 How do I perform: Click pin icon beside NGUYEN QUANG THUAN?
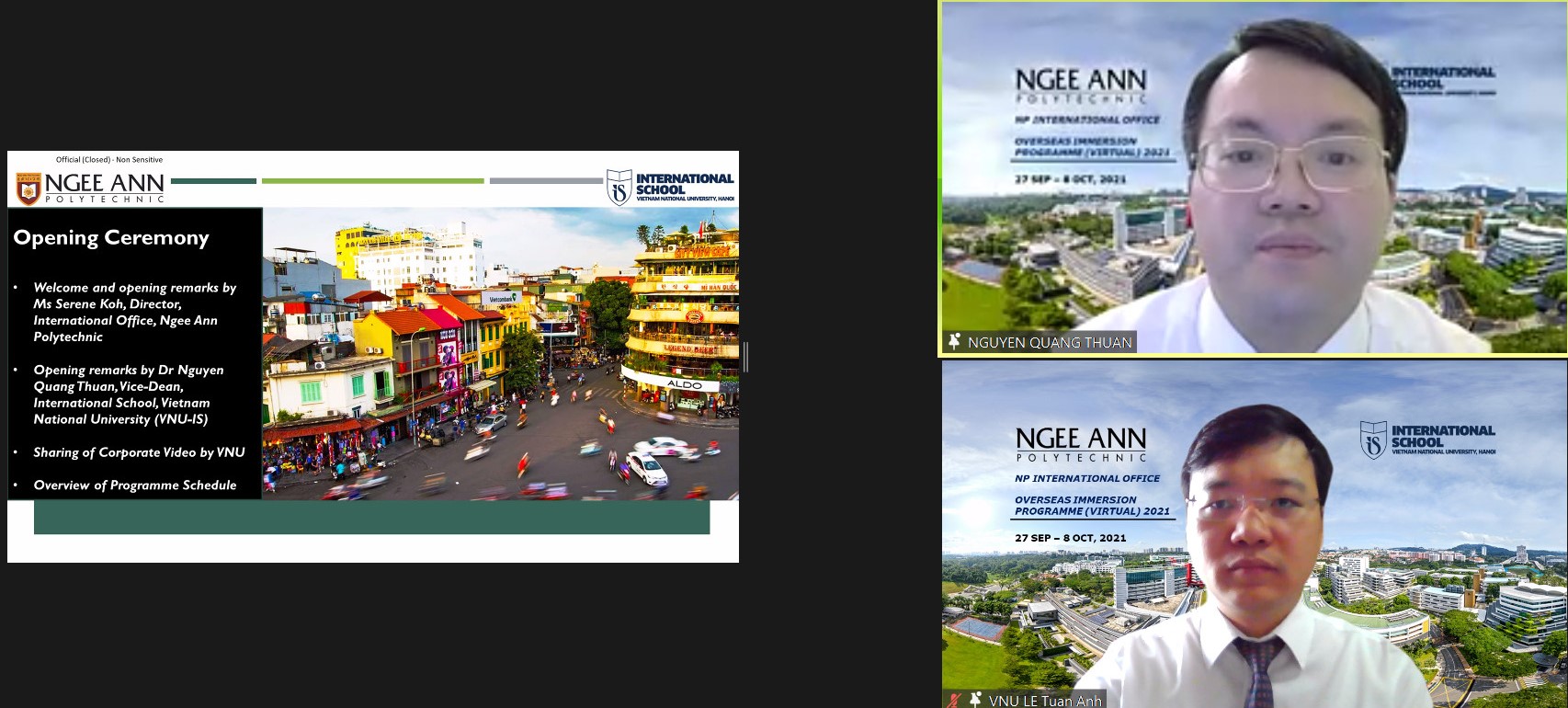pos(954,342)
